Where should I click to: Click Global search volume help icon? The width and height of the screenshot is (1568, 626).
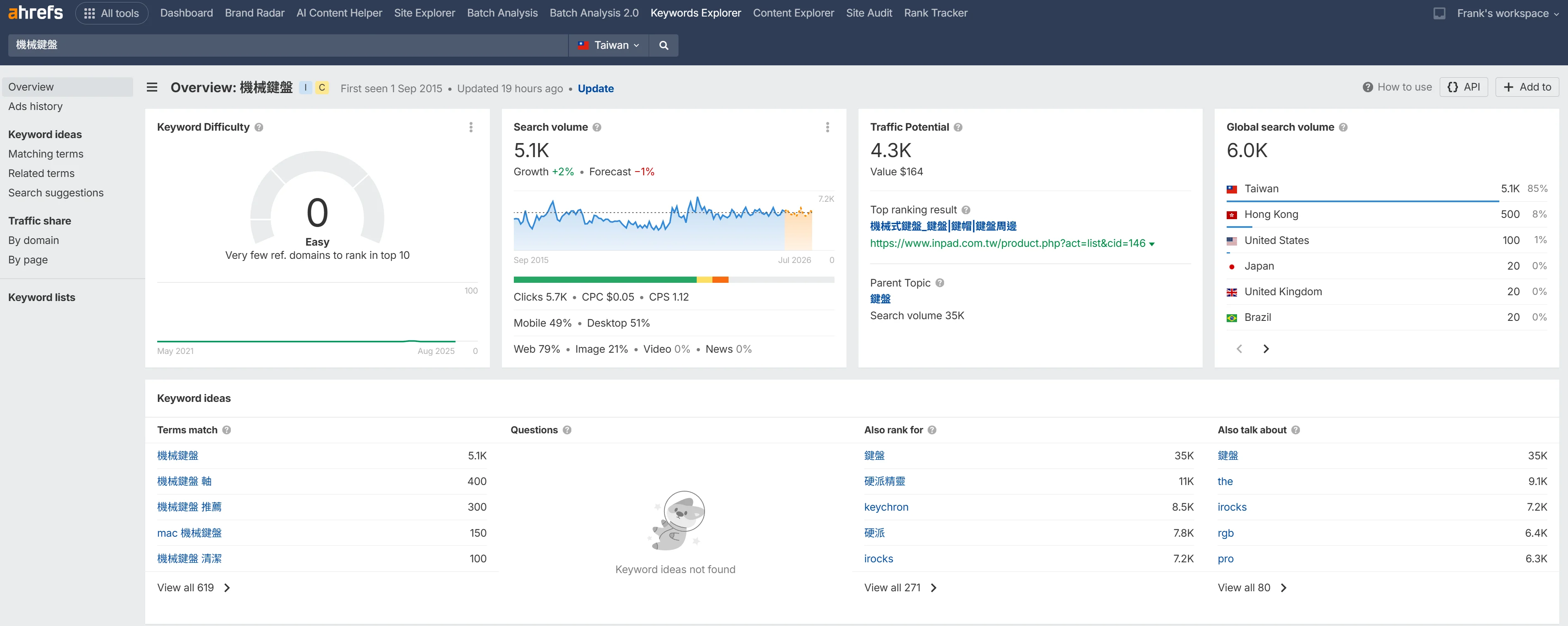click(x=1343, y=127)
